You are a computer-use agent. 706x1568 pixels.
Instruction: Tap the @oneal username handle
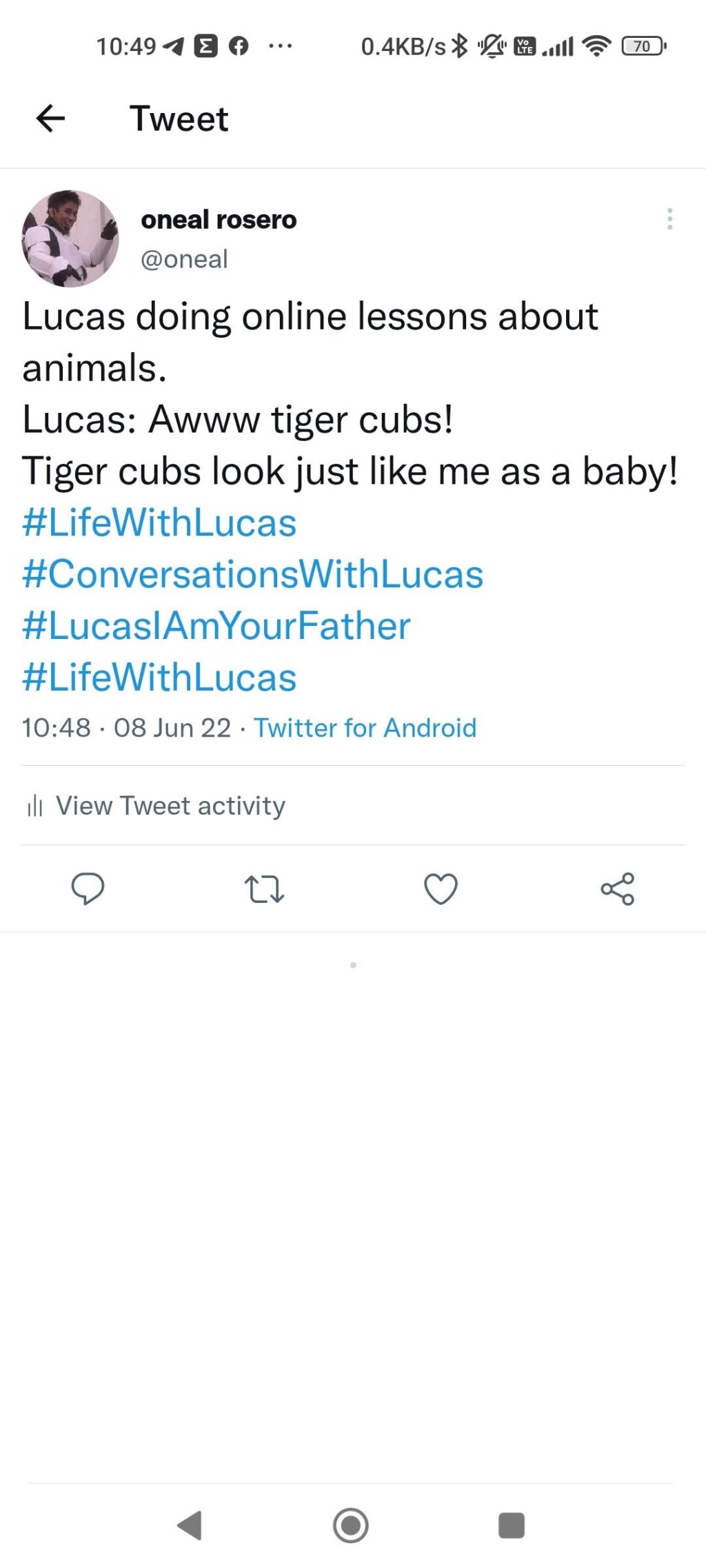pyautogui.click(x=184, y=260)
